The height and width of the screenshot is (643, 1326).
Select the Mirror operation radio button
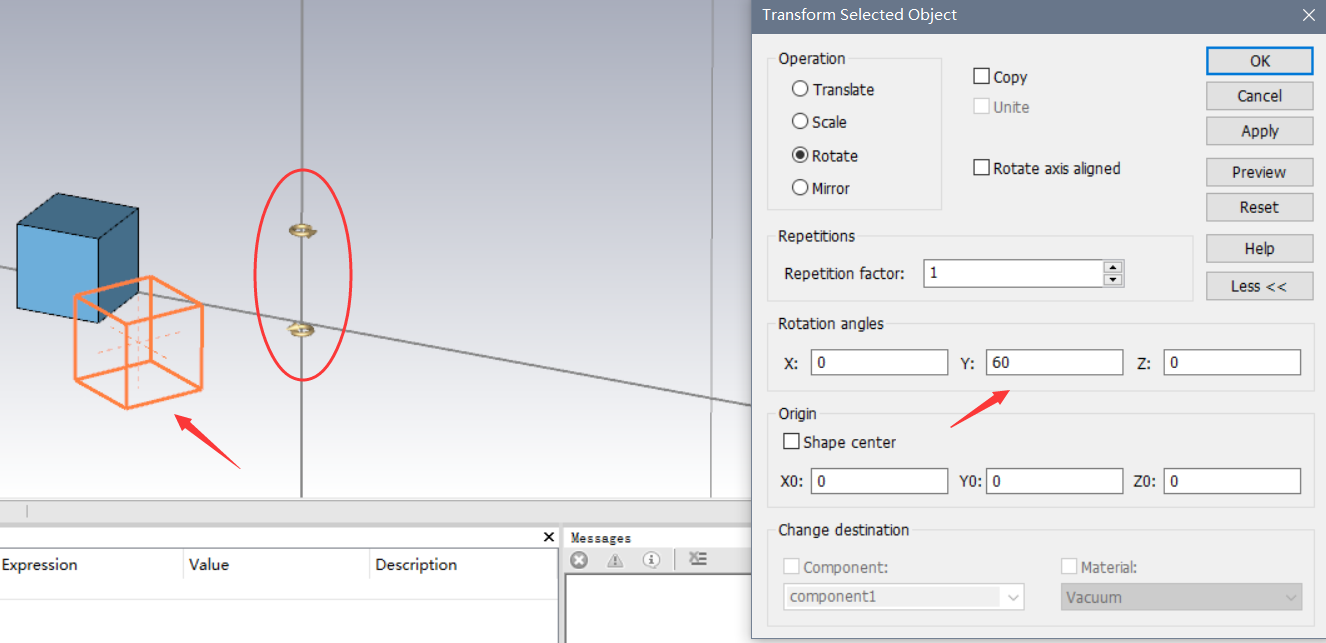(800, 187)
